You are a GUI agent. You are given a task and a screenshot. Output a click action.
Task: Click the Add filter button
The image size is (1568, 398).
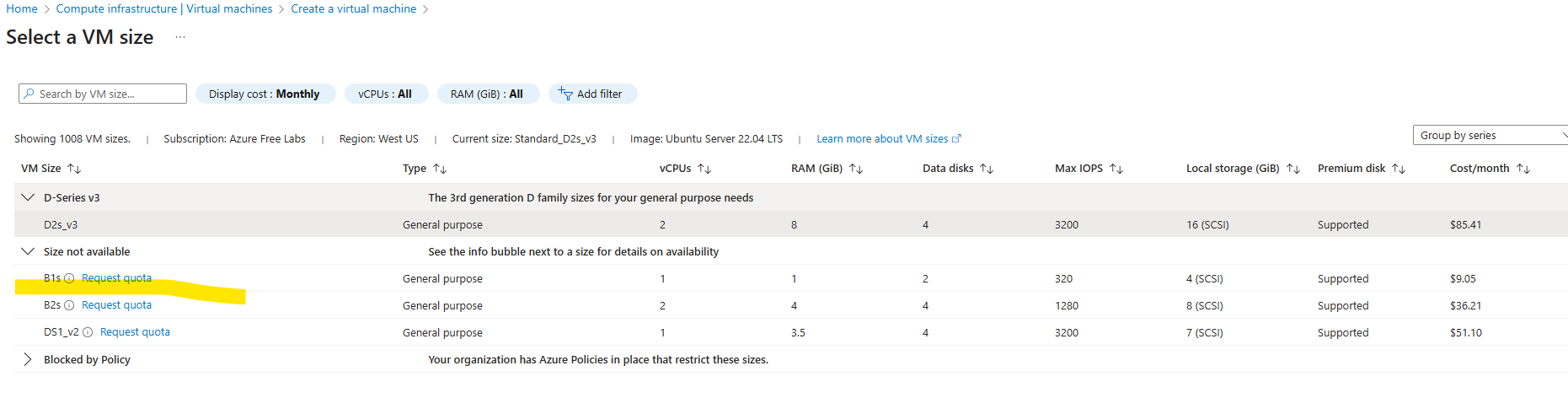[592, 94]
